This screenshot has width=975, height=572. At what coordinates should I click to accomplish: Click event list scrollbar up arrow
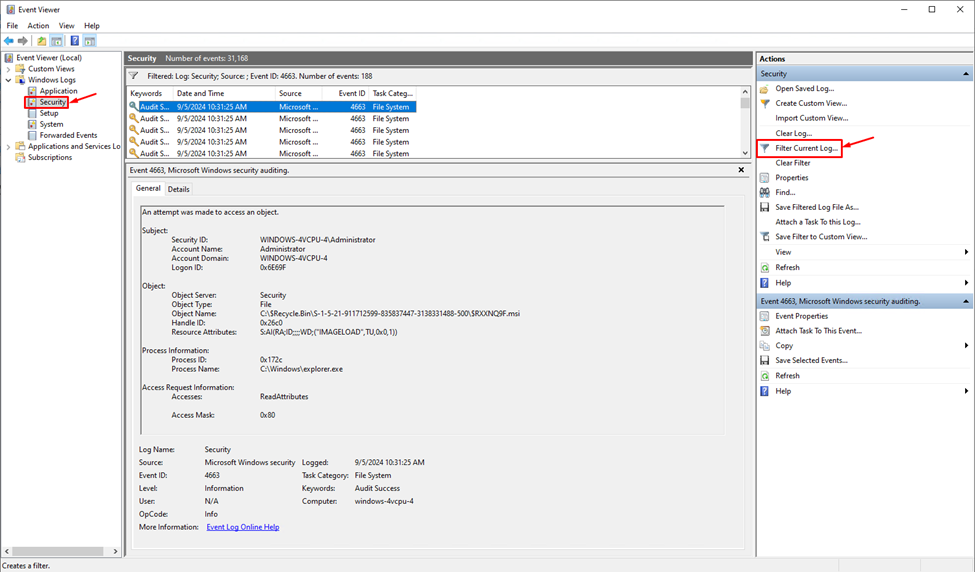[x=745, y=91]
